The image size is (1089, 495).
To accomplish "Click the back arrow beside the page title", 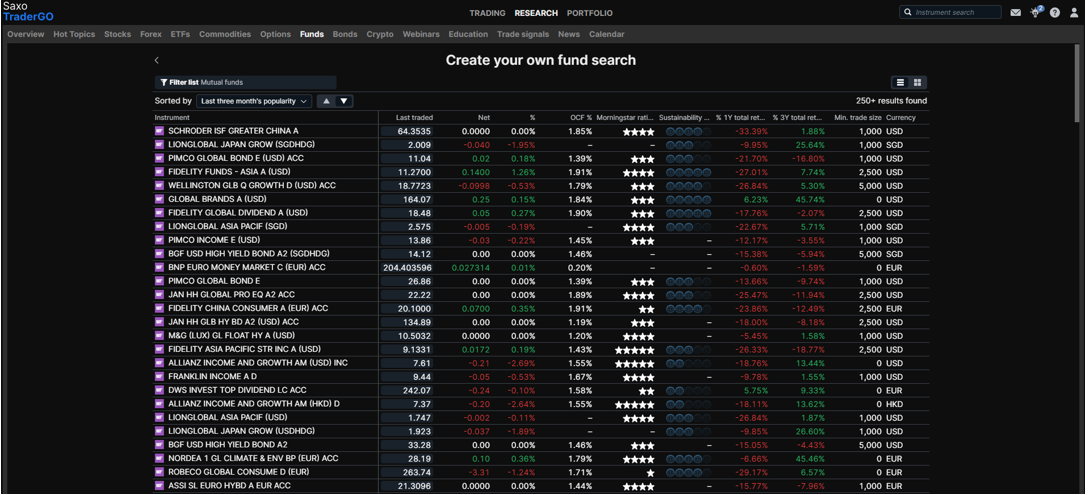I will tap(157, 60).
